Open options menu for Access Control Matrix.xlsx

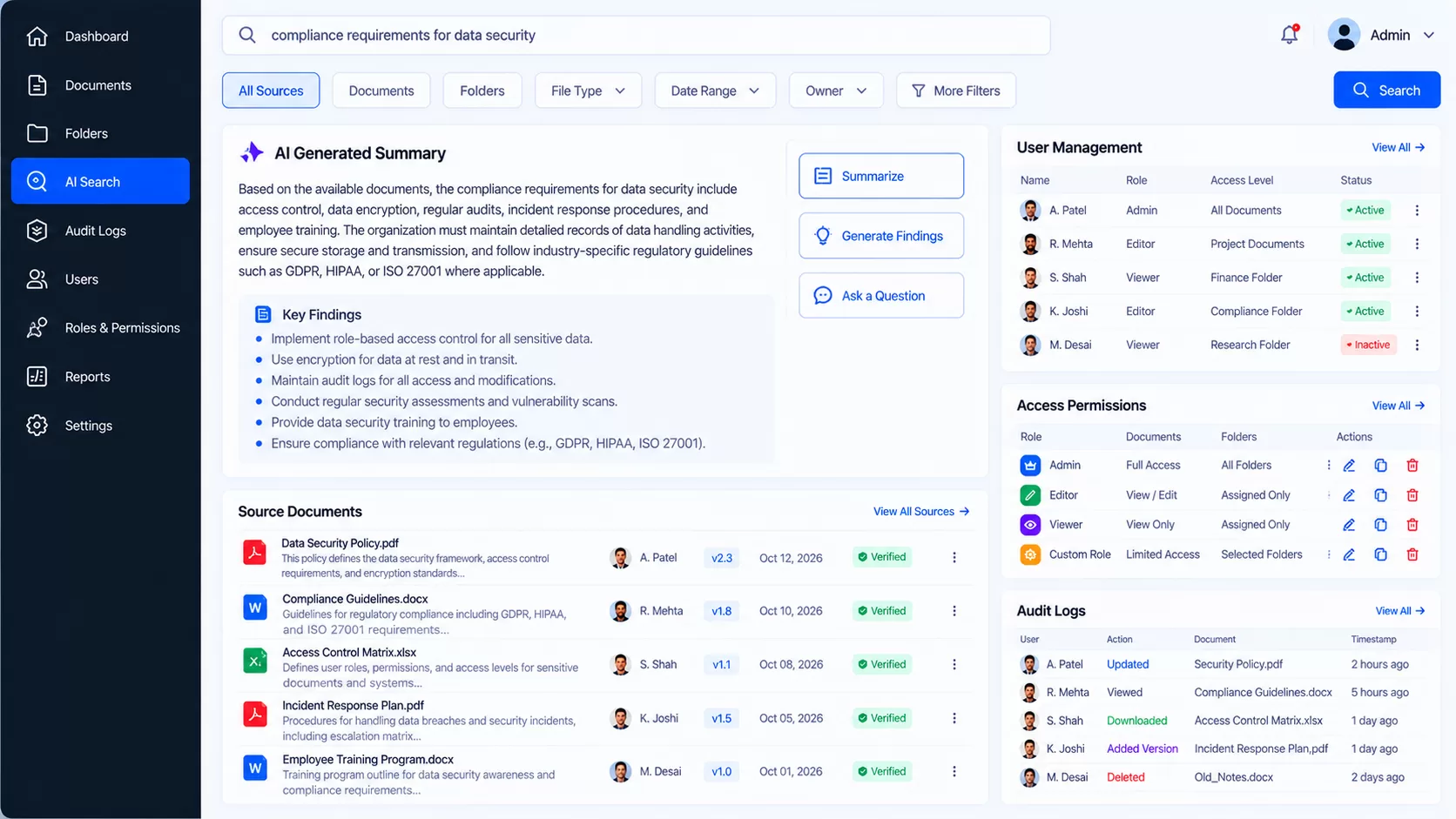click(954, 664)
